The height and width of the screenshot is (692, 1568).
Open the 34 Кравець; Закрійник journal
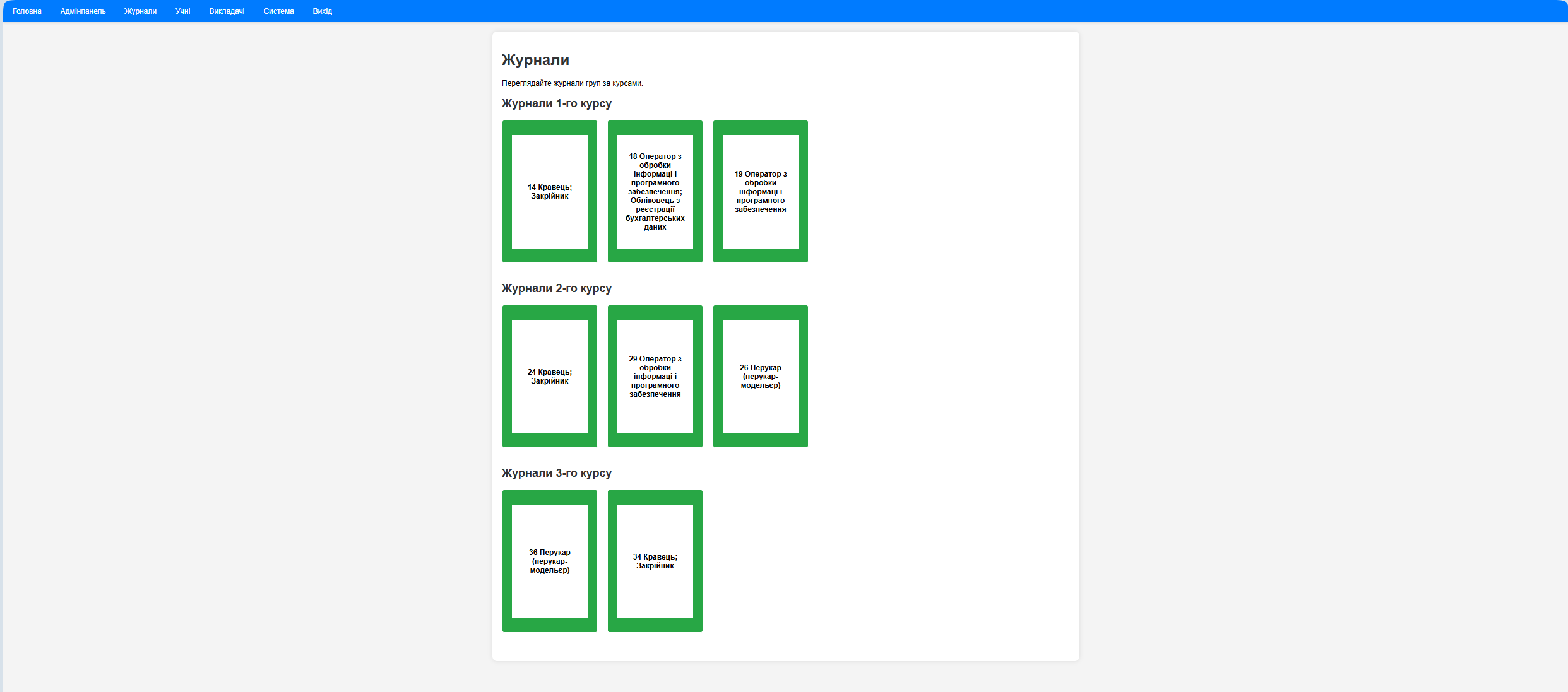pos(655,561)
